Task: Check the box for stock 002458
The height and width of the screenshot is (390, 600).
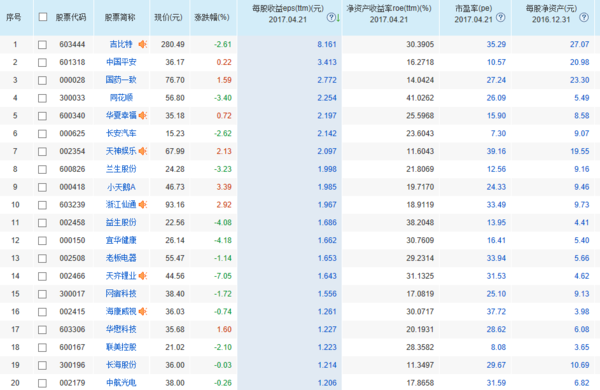Action: 42,223
